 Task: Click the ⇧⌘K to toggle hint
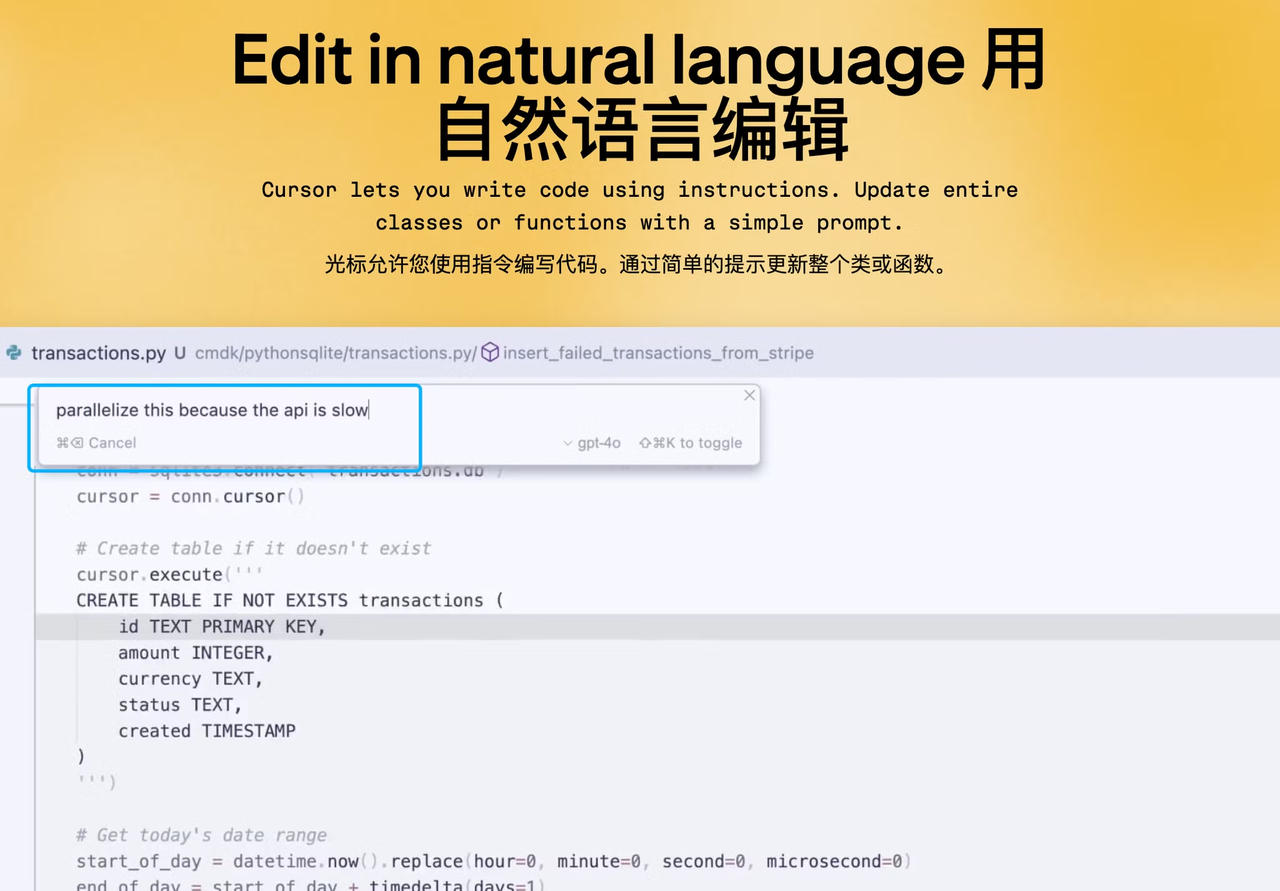click(x=690, y=443)
